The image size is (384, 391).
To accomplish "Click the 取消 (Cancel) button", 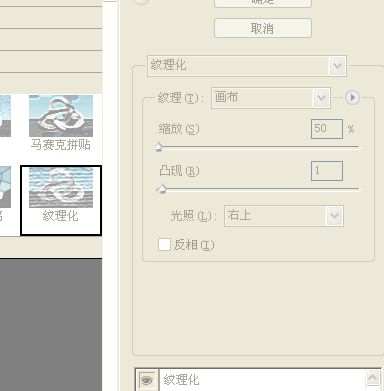I will 263,28.
